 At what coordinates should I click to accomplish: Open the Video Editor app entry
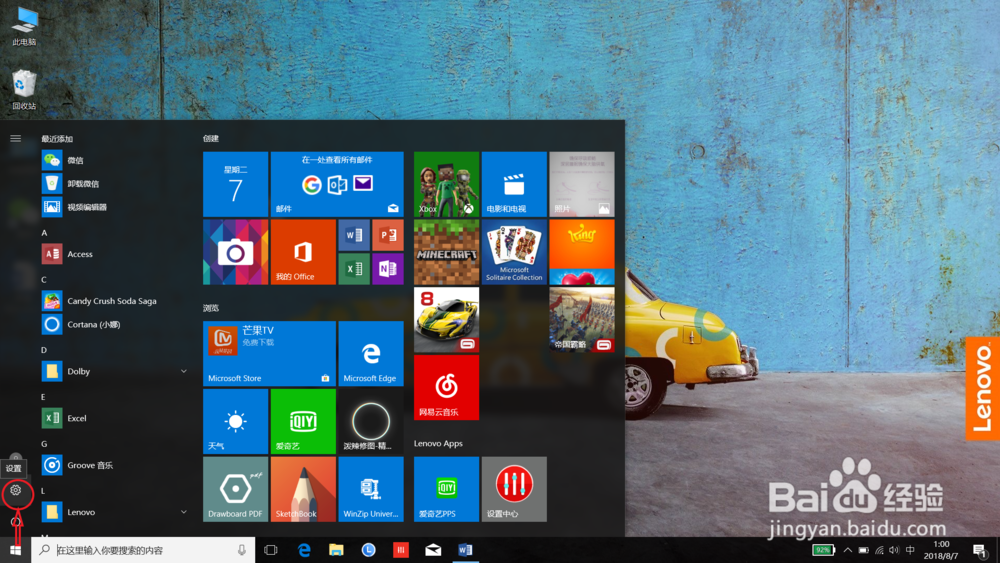115,207
